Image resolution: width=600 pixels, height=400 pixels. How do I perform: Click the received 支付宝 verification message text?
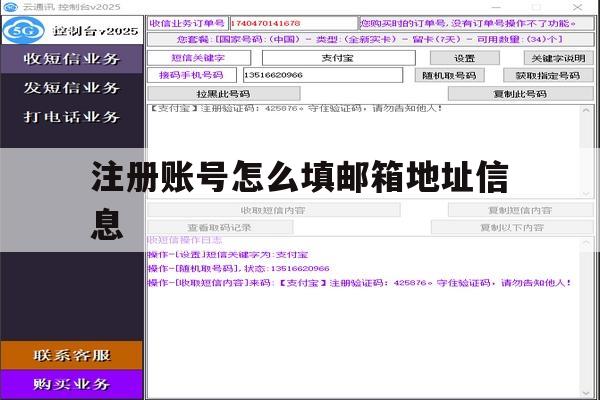pos(296,109)
